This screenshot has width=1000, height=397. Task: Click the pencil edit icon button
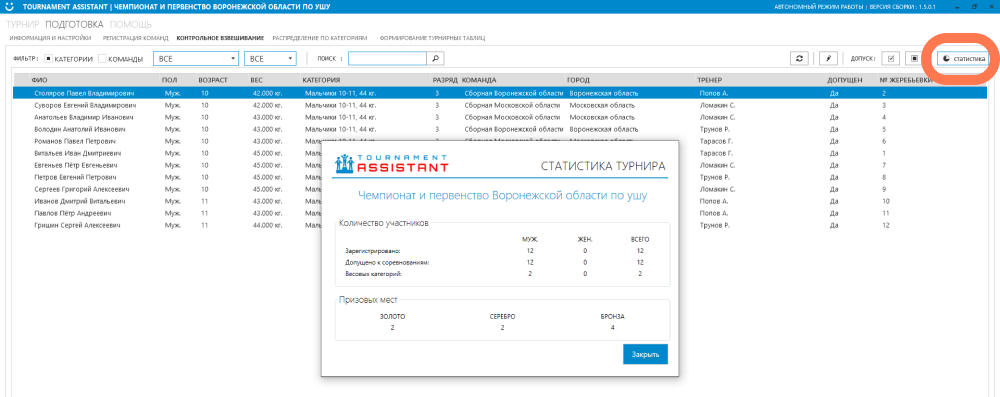coord(828,58)
